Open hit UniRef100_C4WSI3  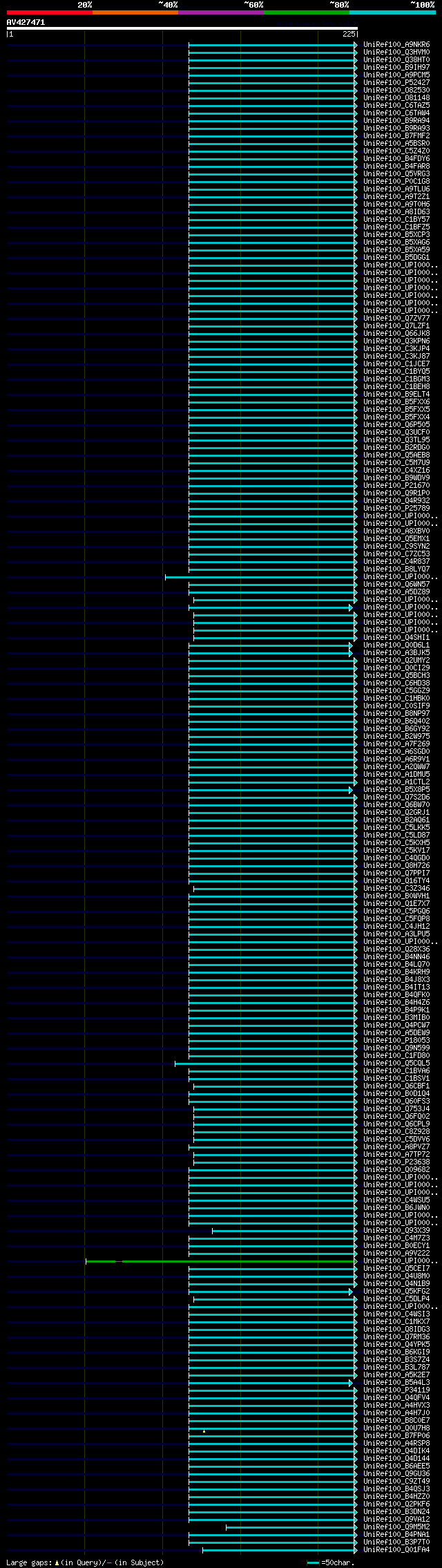click(396, 1314)
